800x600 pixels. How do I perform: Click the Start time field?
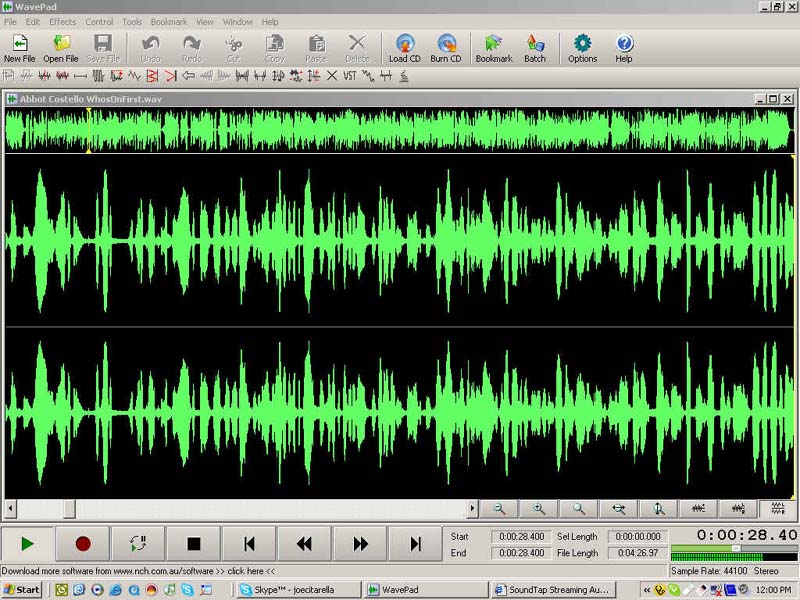coord(521,537)
